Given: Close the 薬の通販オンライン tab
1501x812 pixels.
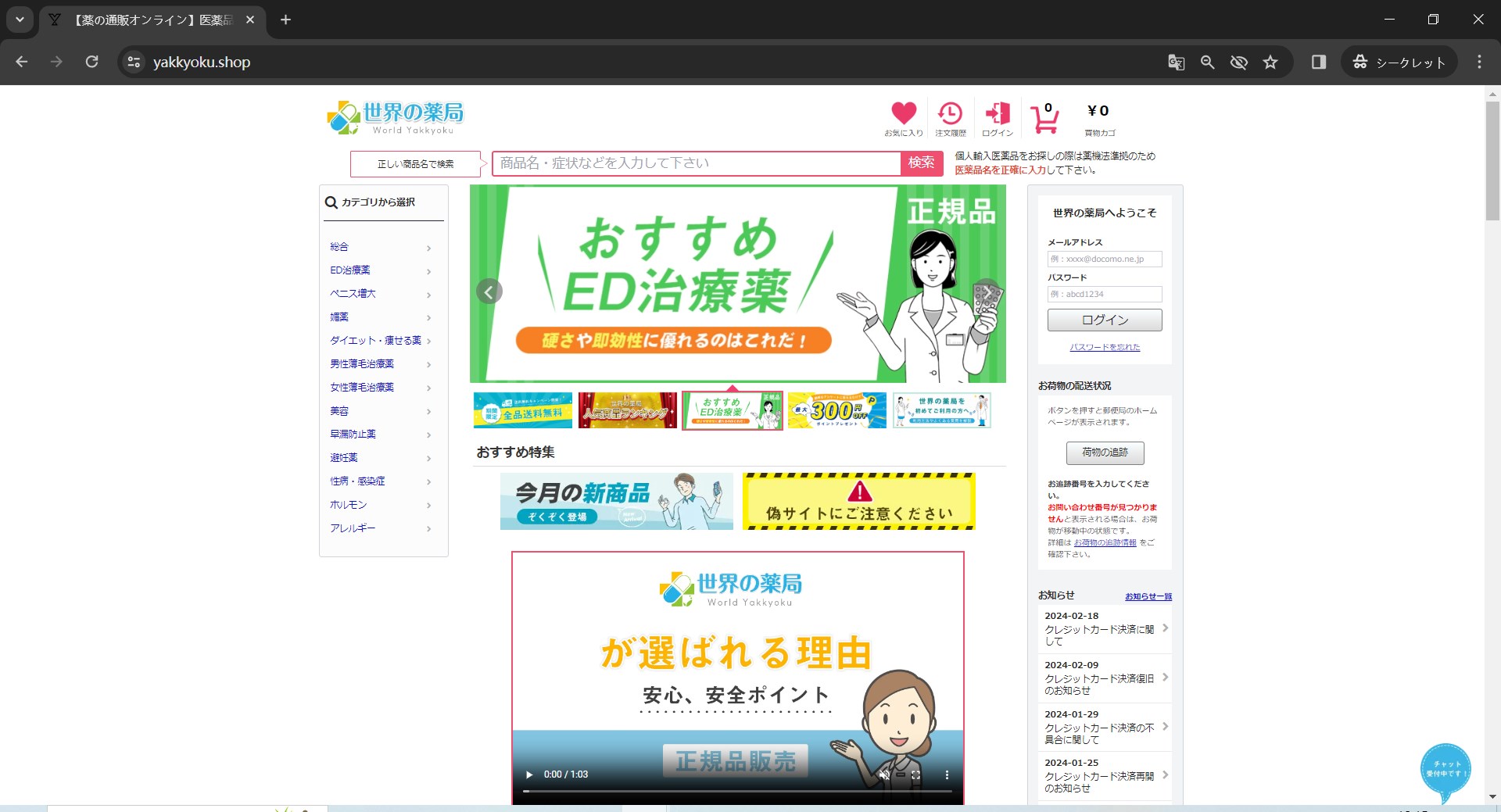Looking at the screenshot, I should [x=250, y=20].
